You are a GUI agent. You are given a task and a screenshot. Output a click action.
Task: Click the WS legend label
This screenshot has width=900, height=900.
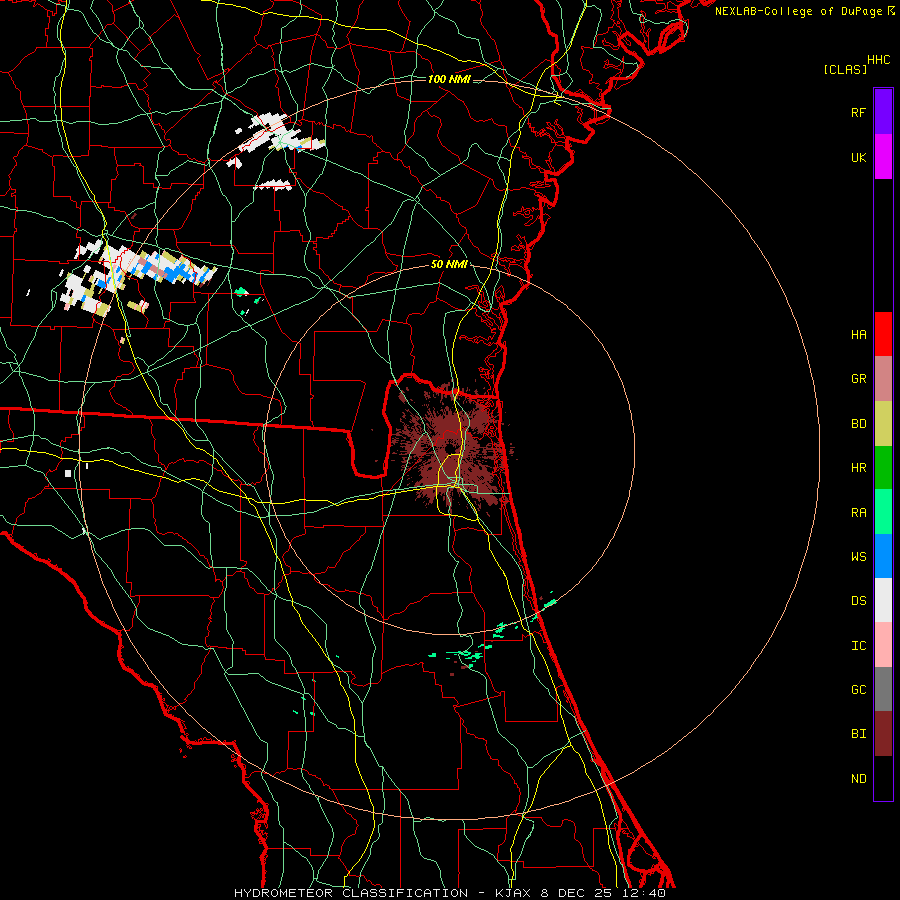click(858, 557)
